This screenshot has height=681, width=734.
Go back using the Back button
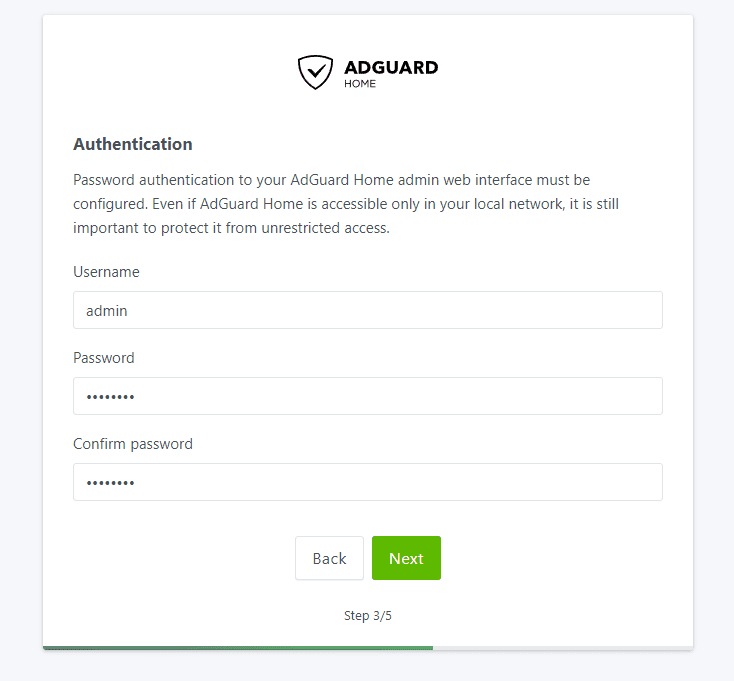[x=329, y=558]
